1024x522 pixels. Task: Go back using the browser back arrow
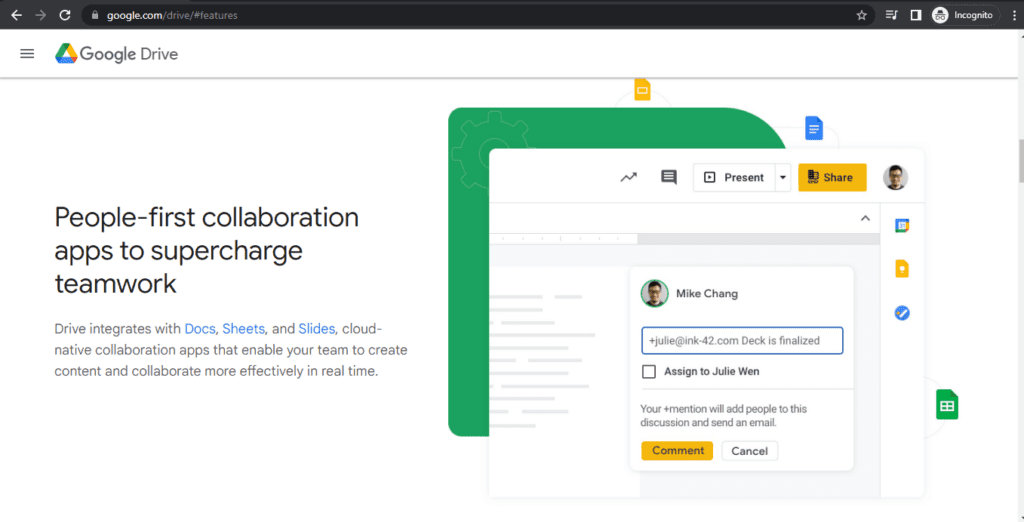point(17,15)
